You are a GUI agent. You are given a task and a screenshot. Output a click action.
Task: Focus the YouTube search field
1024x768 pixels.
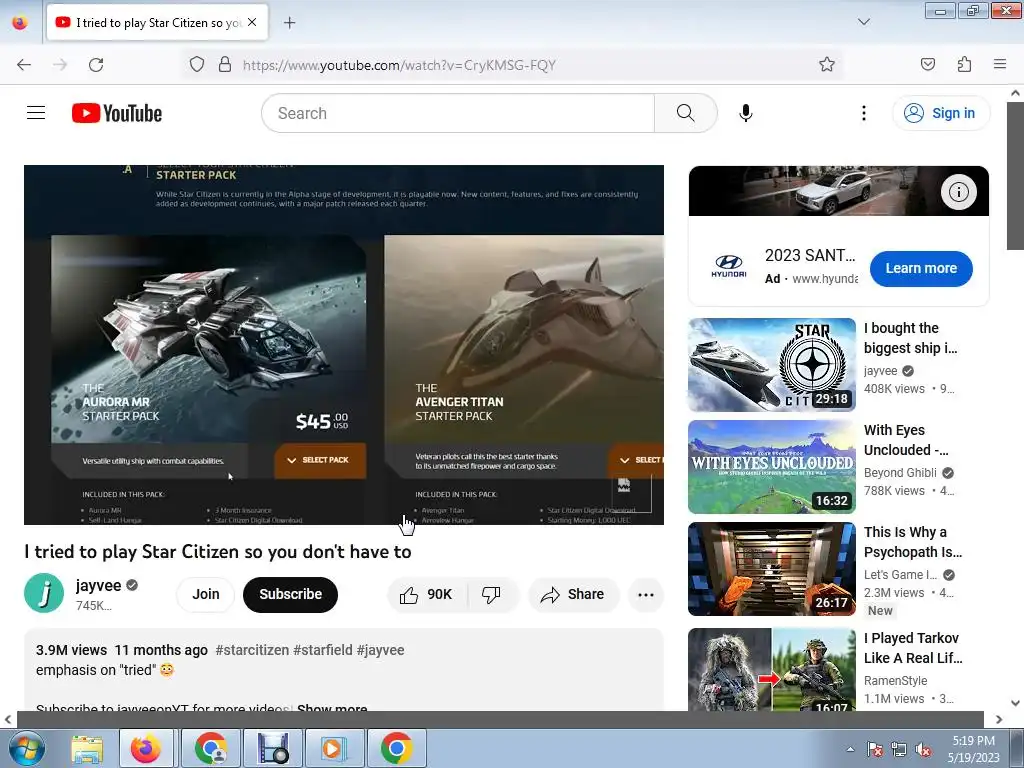tap(457, 113)
